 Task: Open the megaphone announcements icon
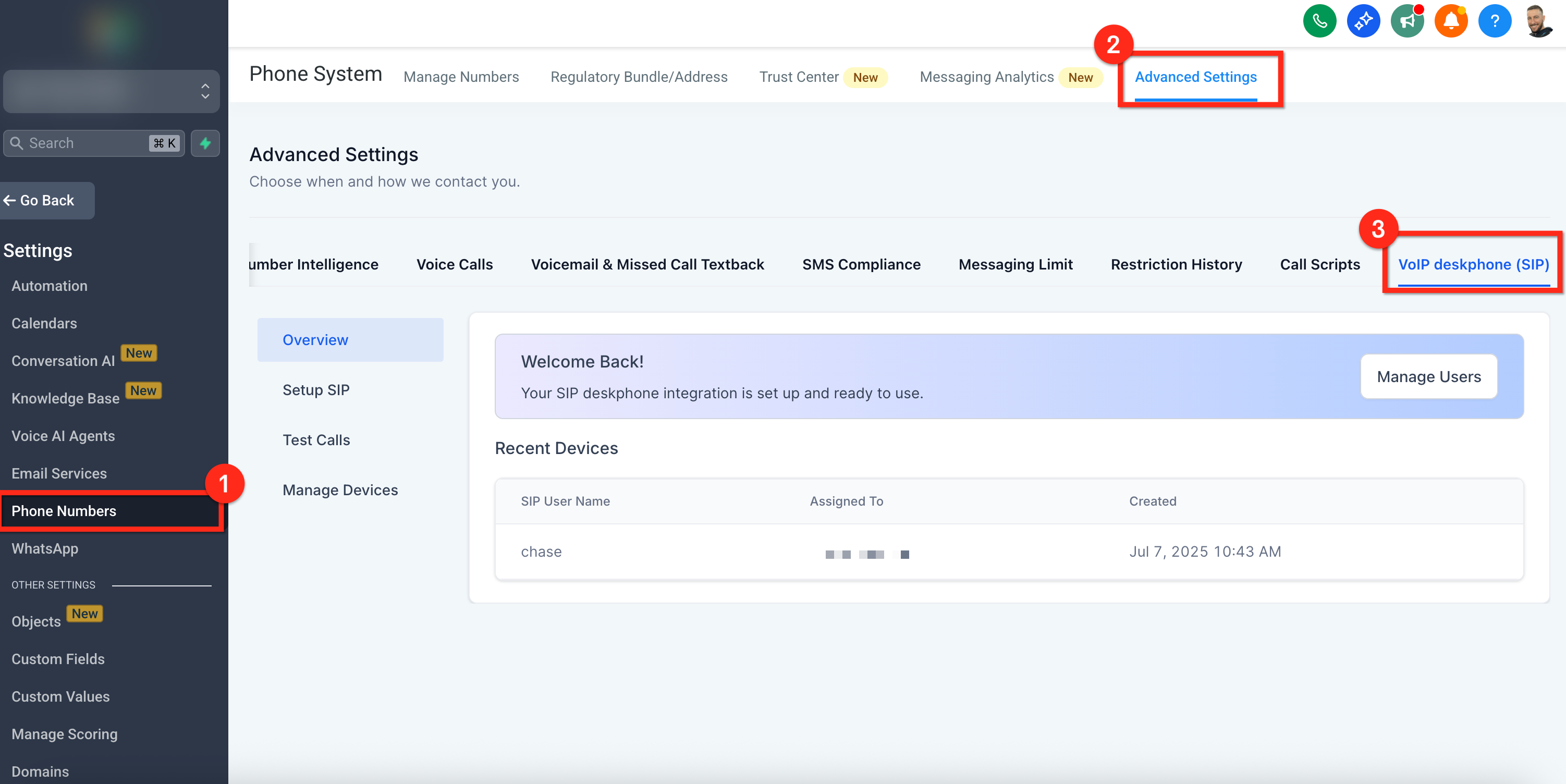coord(1406,21)
